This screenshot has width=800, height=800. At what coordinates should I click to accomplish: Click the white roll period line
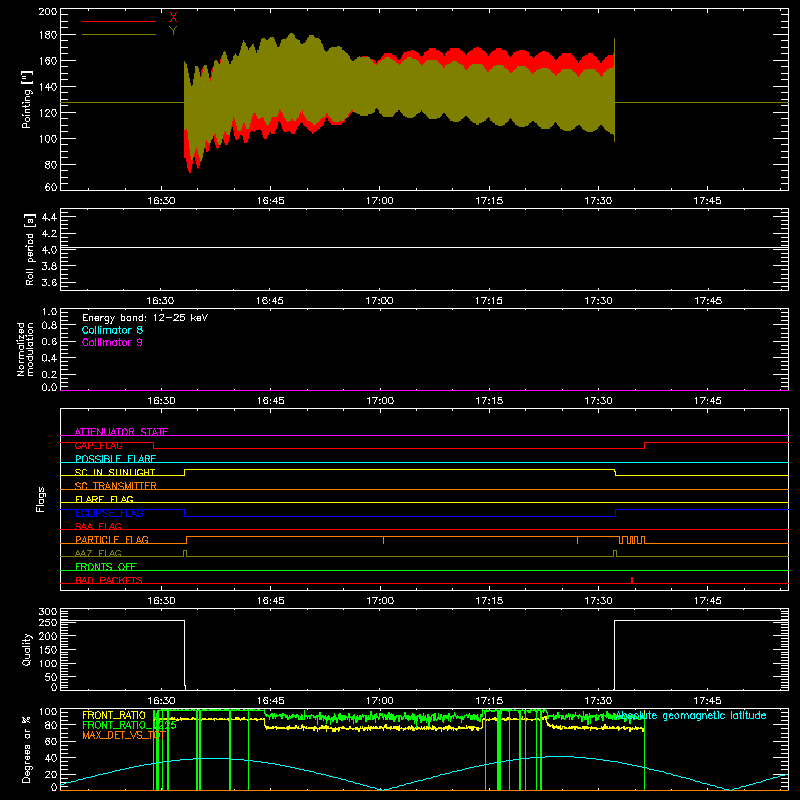(424, 247)
